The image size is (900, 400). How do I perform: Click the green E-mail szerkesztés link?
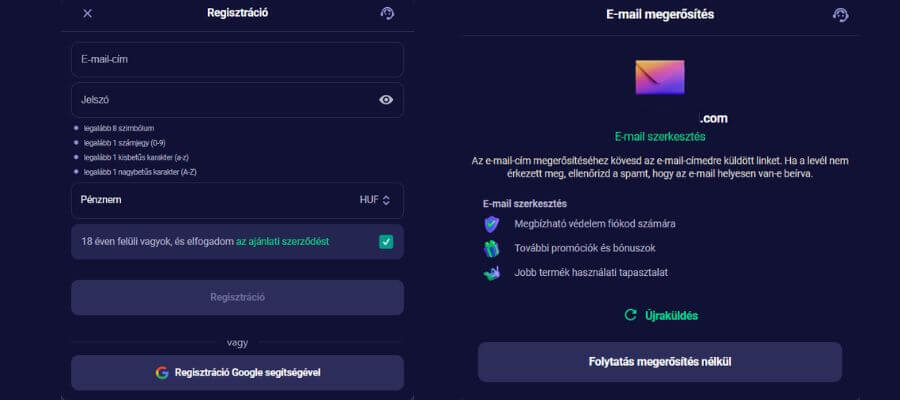pos(660,136)
